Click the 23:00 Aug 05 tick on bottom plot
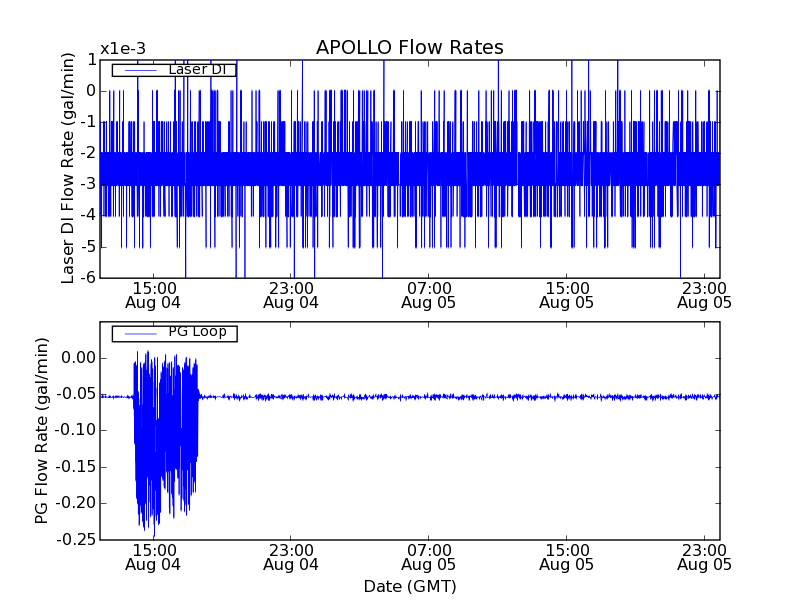Screen dimensions: 800x600 tap(703, 557)
